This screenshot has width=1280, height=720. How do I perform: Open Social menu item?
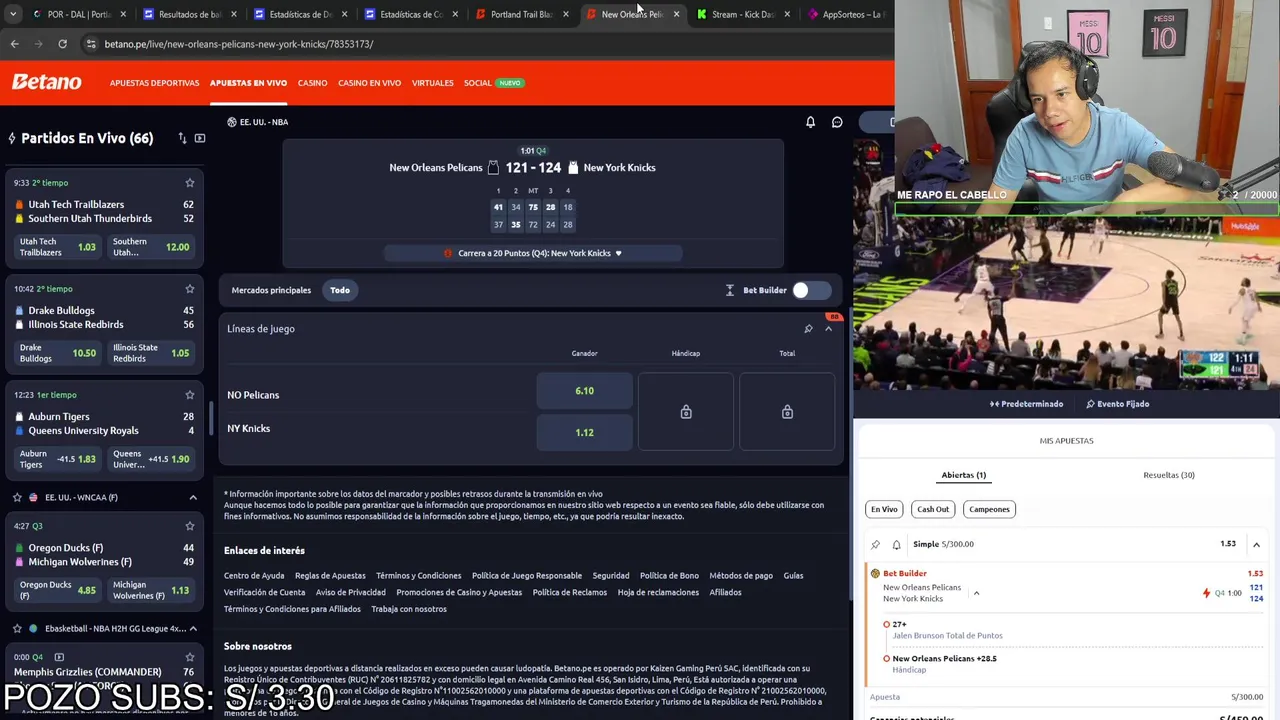point(478,83)
